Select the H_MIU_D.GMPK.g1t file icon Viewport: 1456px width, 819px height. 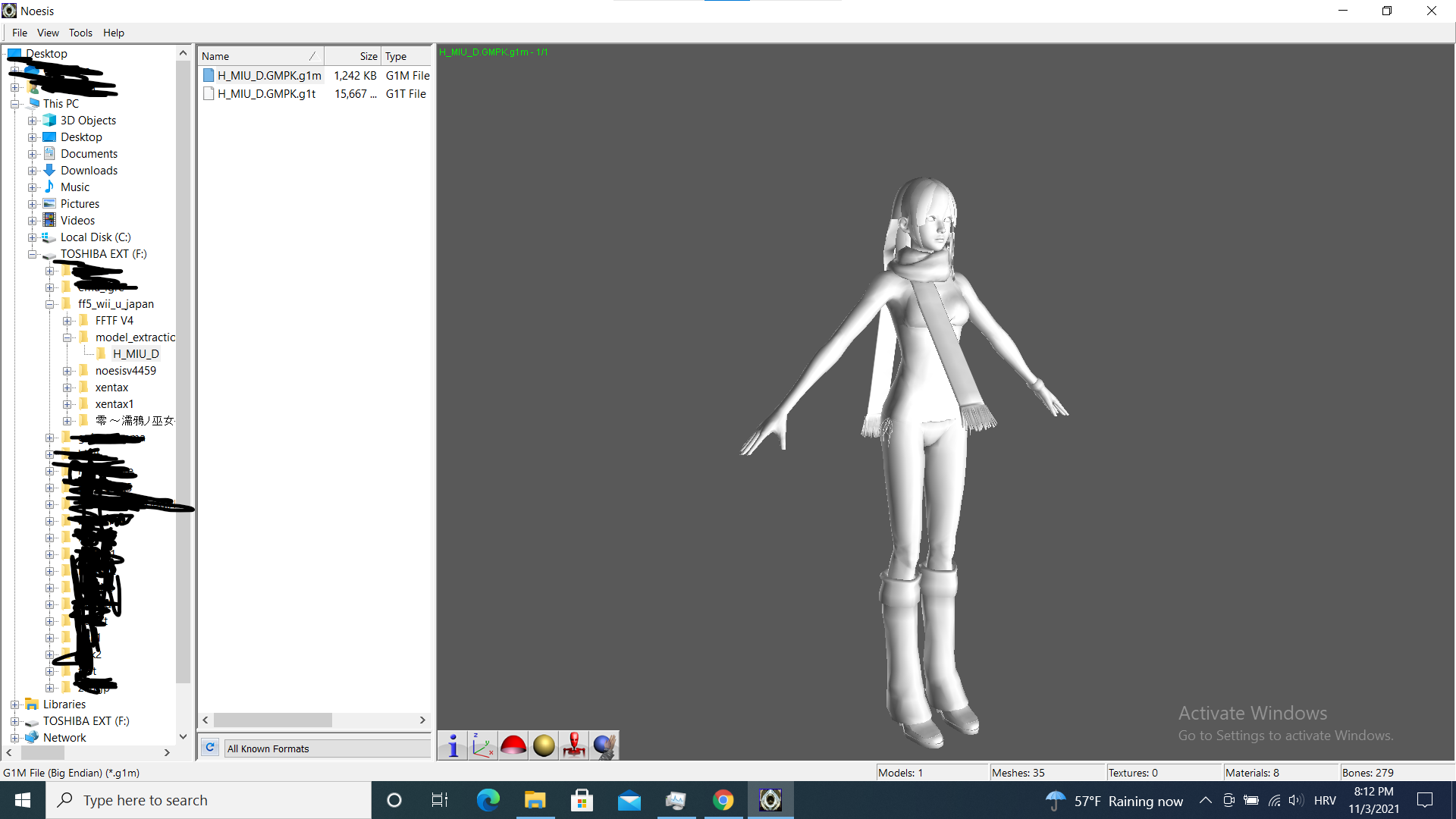point(209,94)
